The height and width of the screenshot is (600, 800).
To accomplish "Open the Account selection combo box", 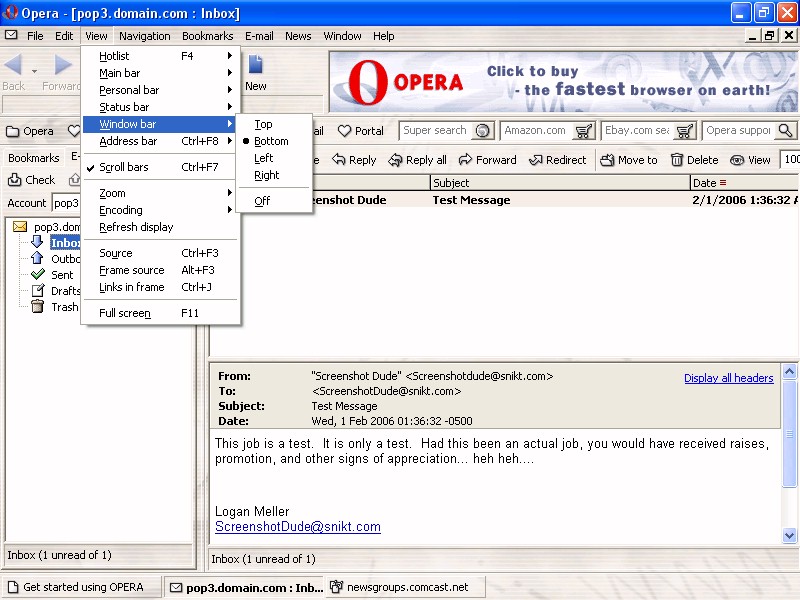I will coord(66,203).
